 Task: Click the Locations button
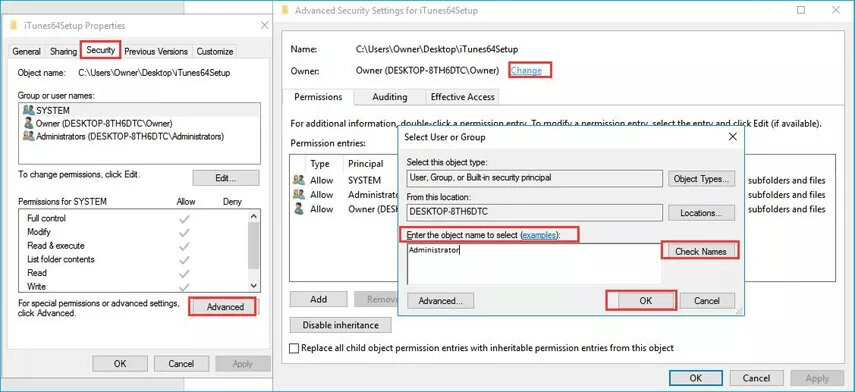701,213
